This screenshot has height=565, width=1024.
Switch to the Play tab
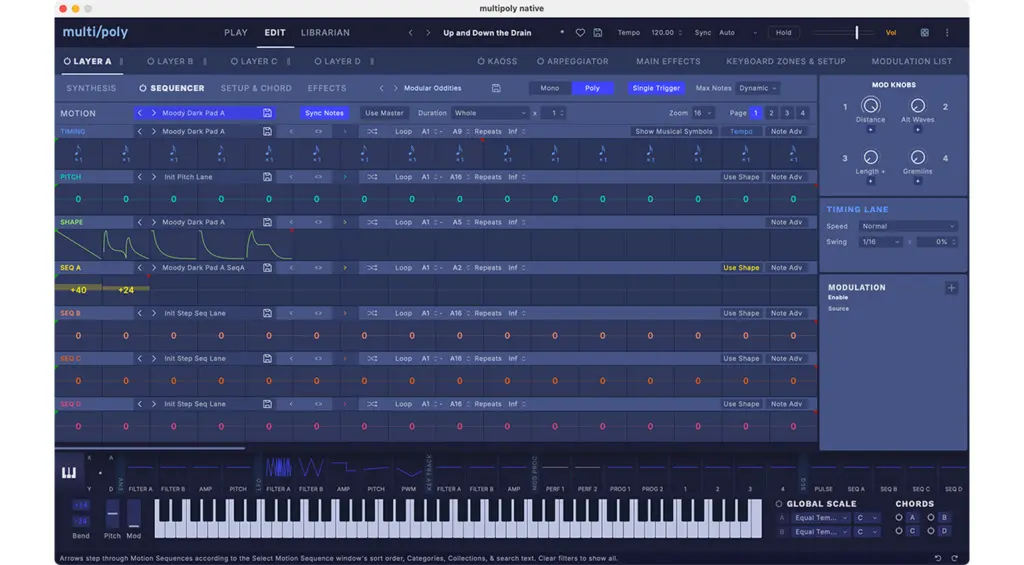click(x=236, y=33)
